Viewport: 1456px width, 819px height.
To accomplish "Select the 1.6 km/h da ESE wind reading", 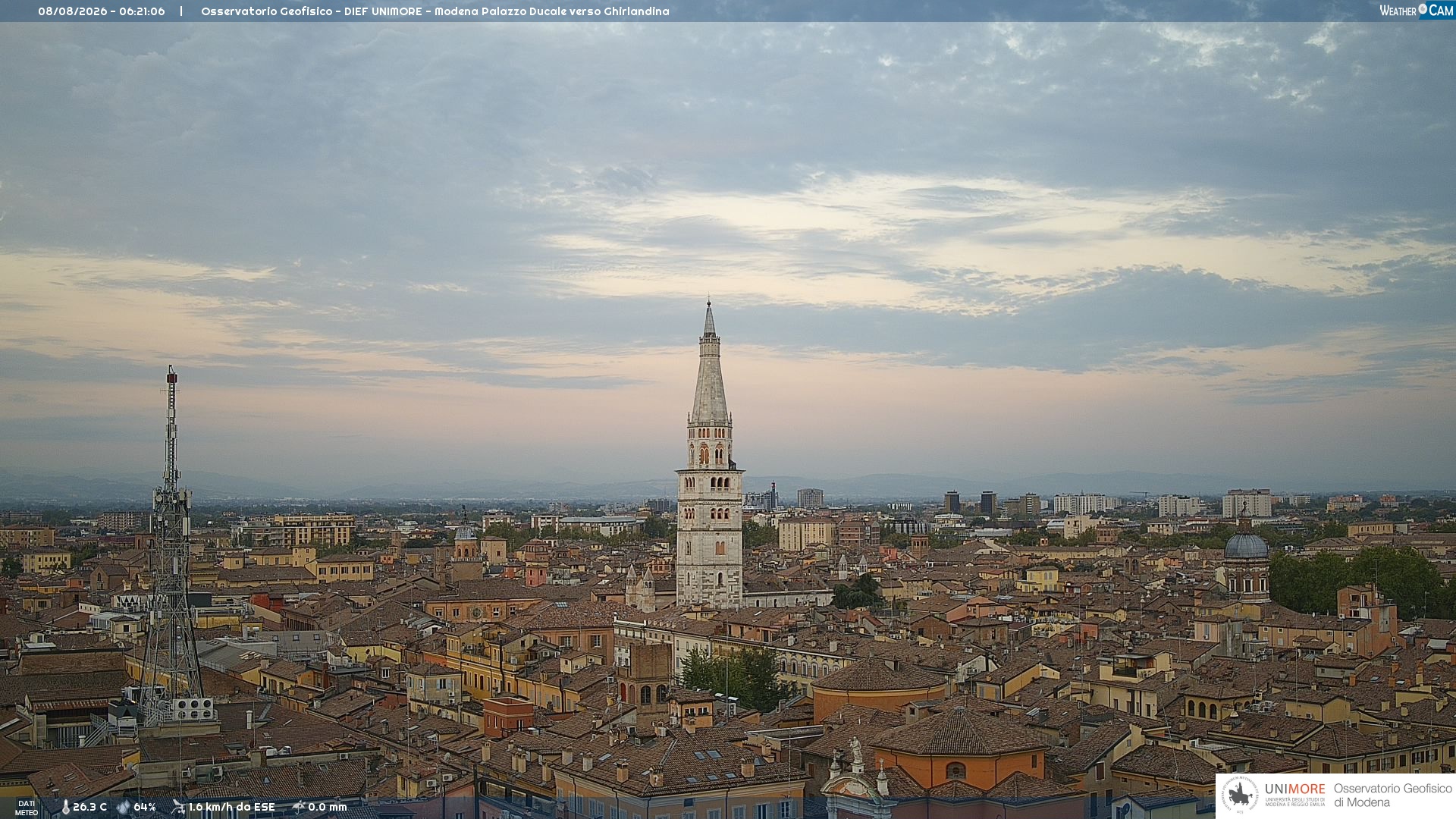I will click(231, 808).
